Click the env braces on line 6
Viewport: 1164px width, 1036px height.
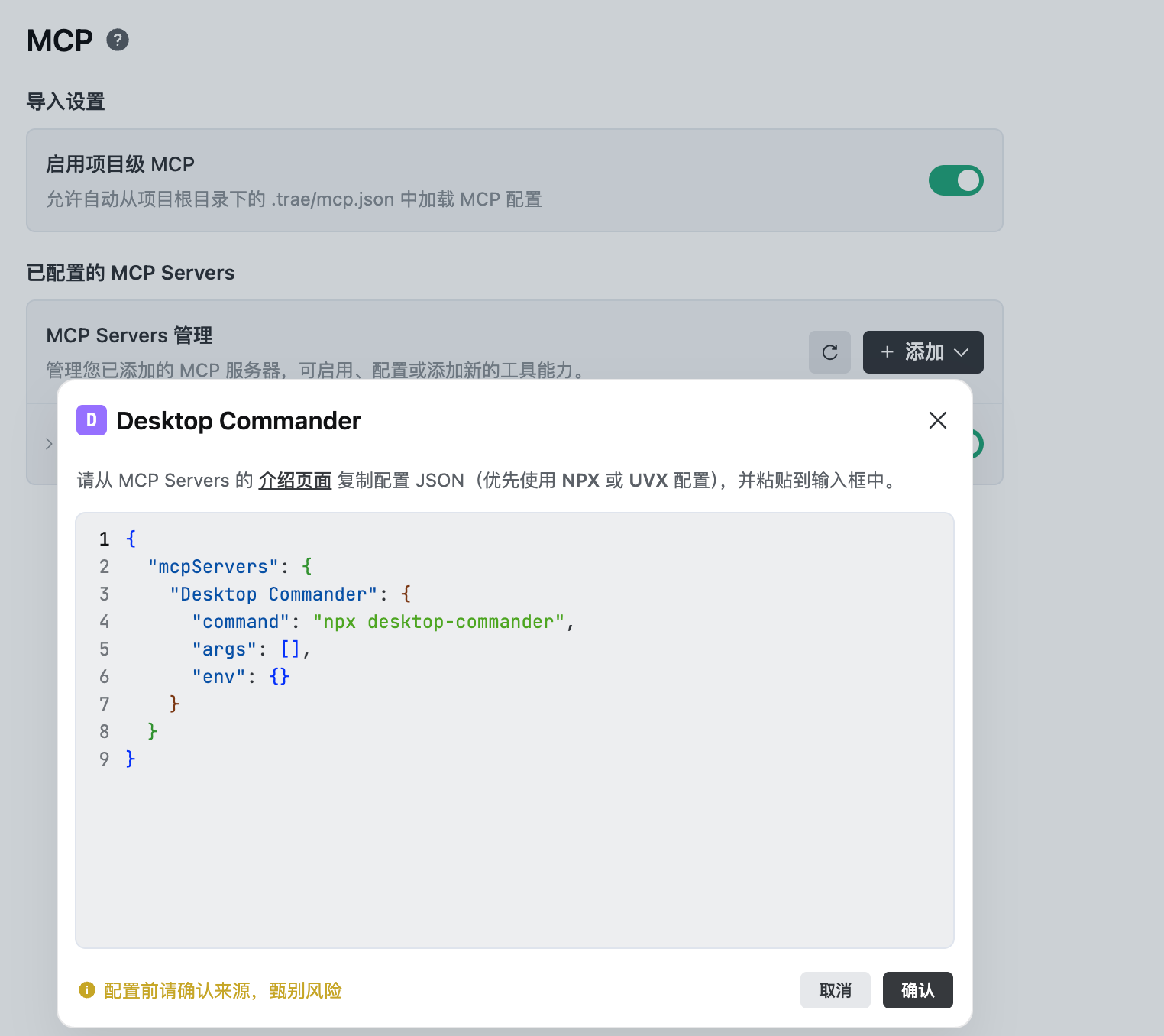click(280, 677)
